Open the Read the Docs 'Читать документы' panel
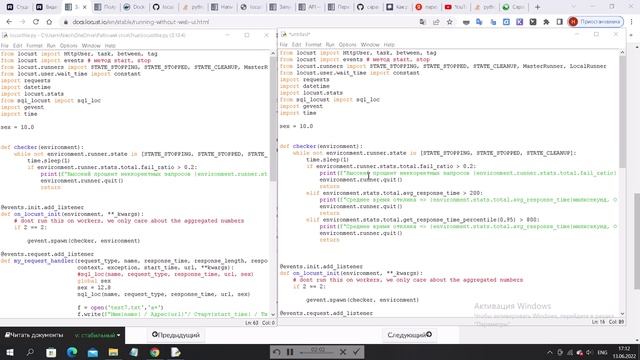 (x=34, y=335)
